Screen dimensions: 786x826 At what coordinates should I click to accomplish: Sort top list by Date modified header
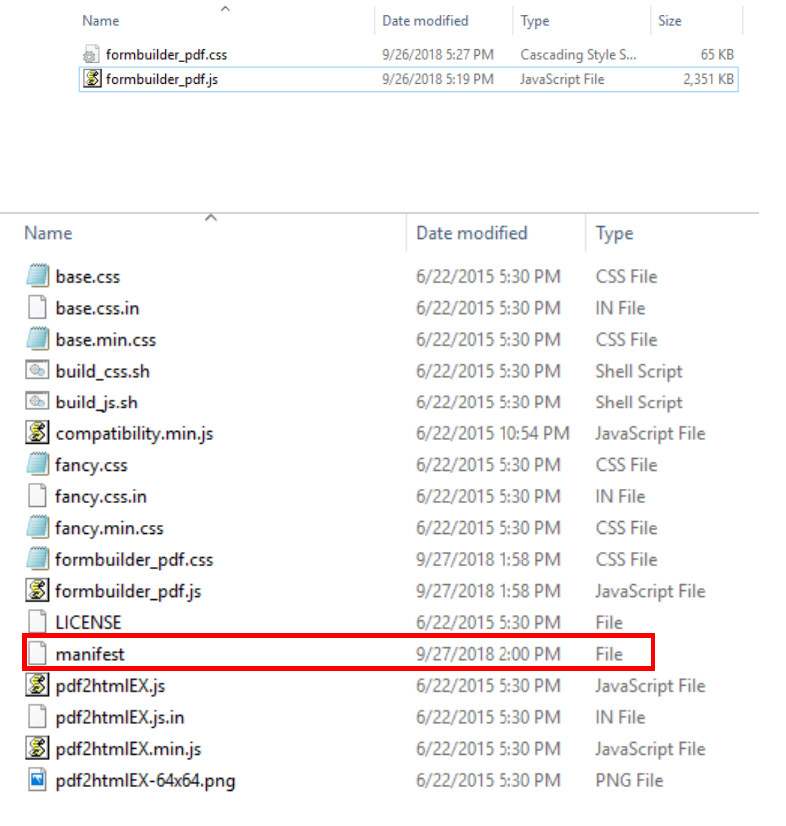point(425,21)
